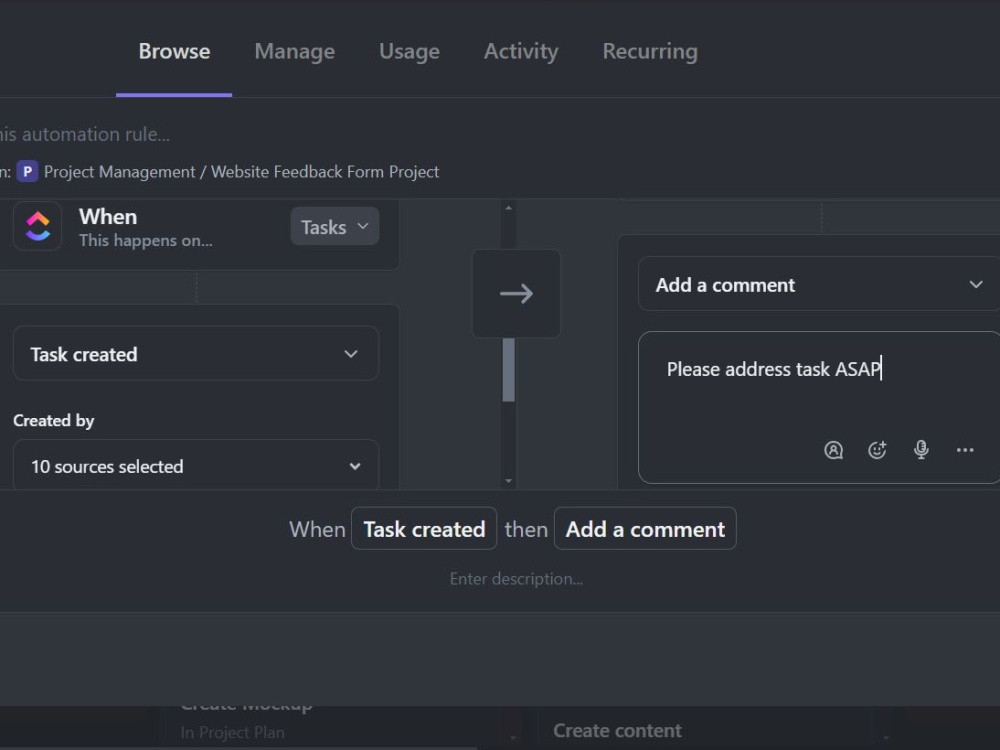Screen dimensions: 1000x750
Task: Click the purple P project space icon
Action: coord(27,172)
